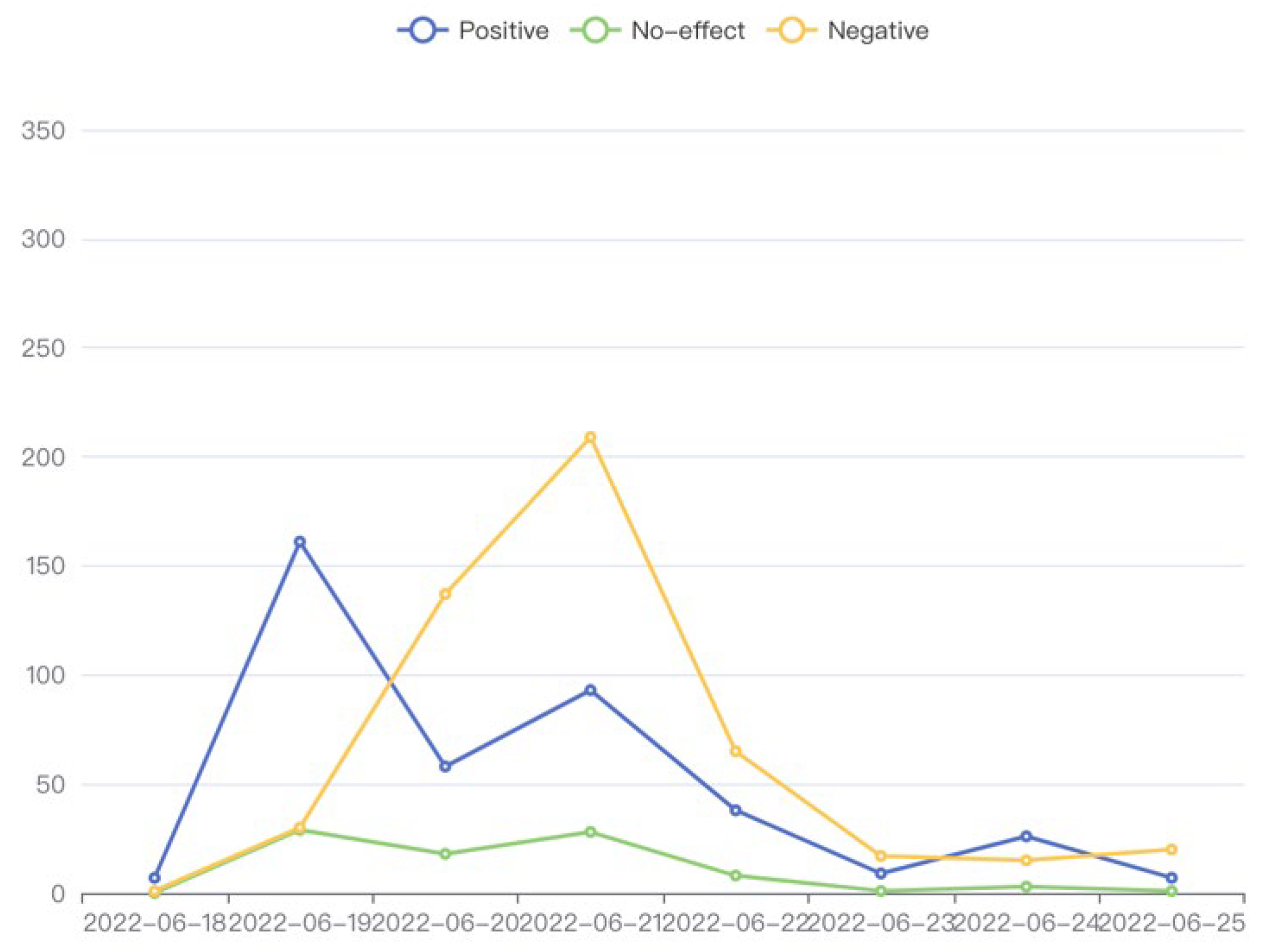Select the No-effect point near 28 under the Negative peak
The image size is (1268, 952).
pos(590,832)
